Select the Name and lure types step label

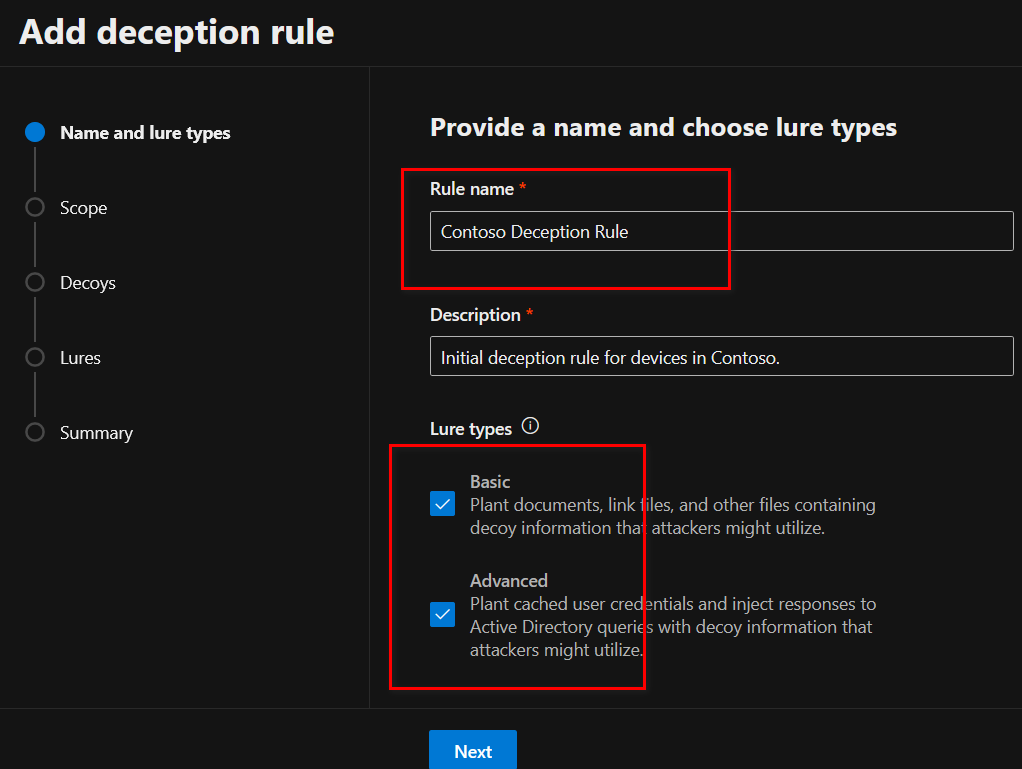(145, 133)
